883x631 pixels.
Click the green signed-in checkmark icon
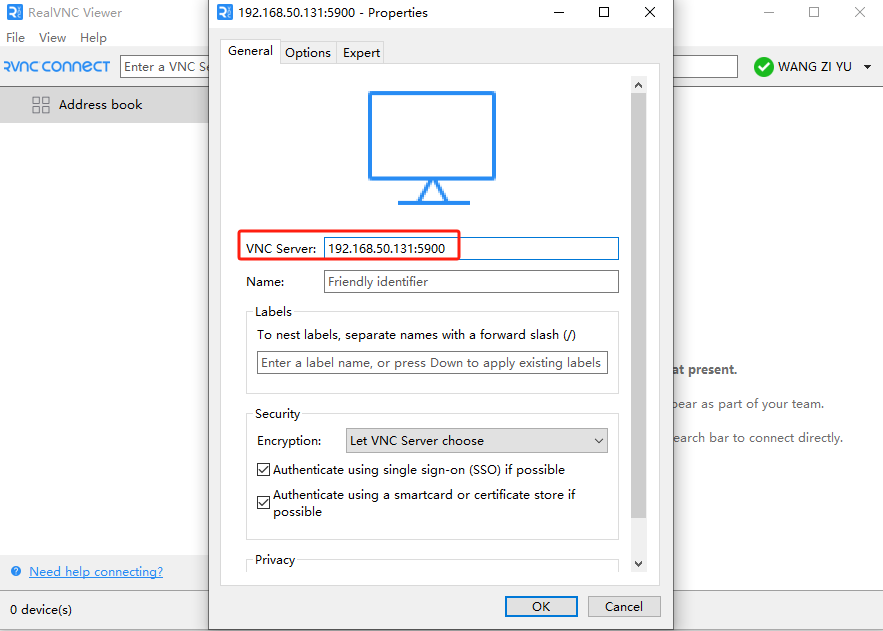764,67
